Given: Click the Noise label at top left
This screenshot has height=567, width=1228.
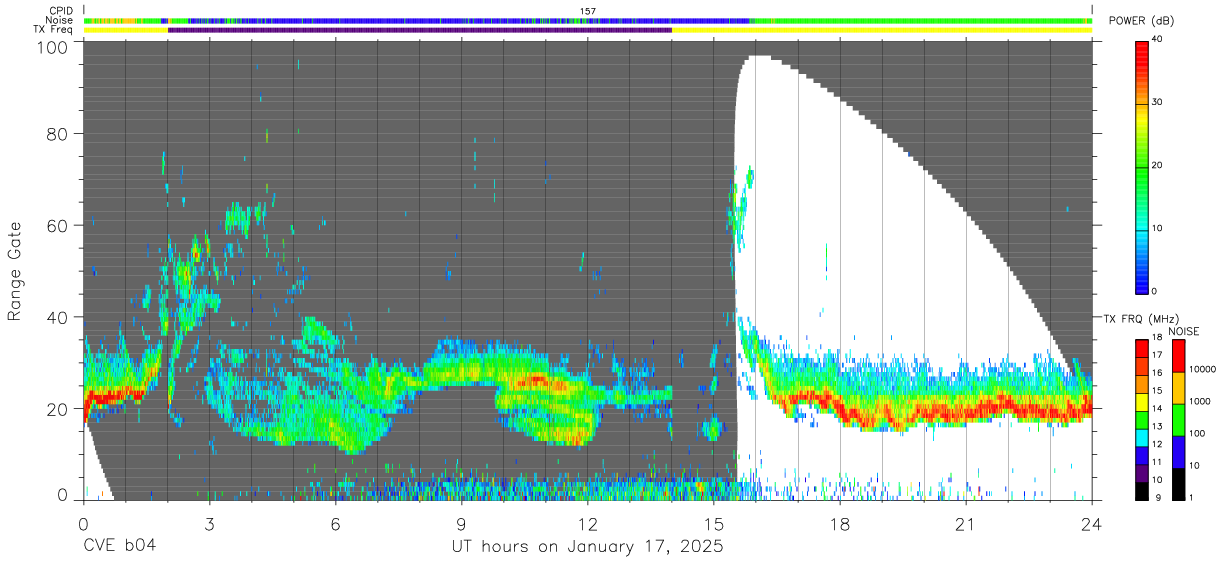Looking at the screenshot, I should (59, 20).
